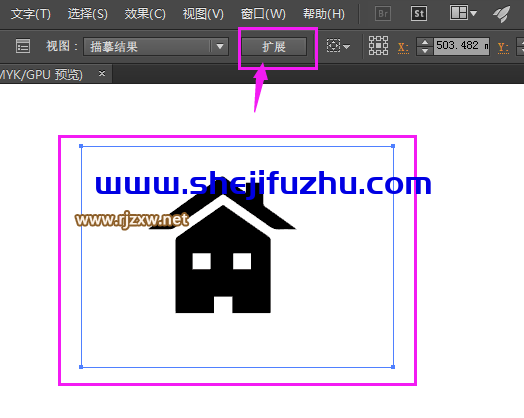This screenshot has width=524, height=418.
Task: Open the 窗口(W) menu
Action: point(263,14)
